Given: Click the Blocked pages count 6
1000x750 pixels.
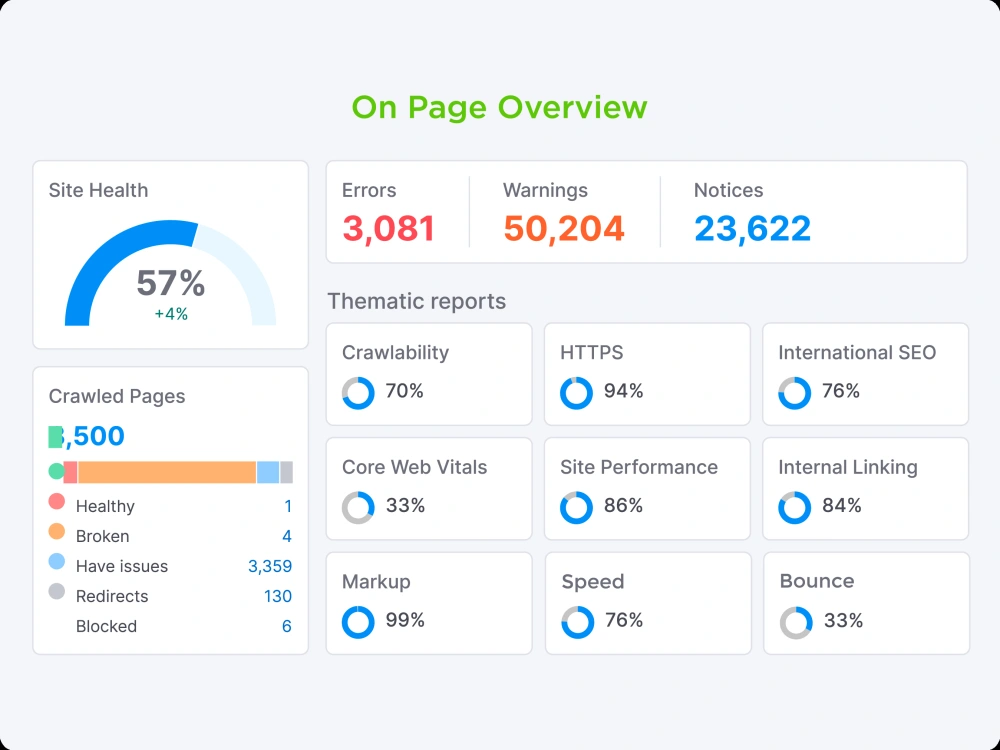Looking at the screenshot, I should click(287, 626).
